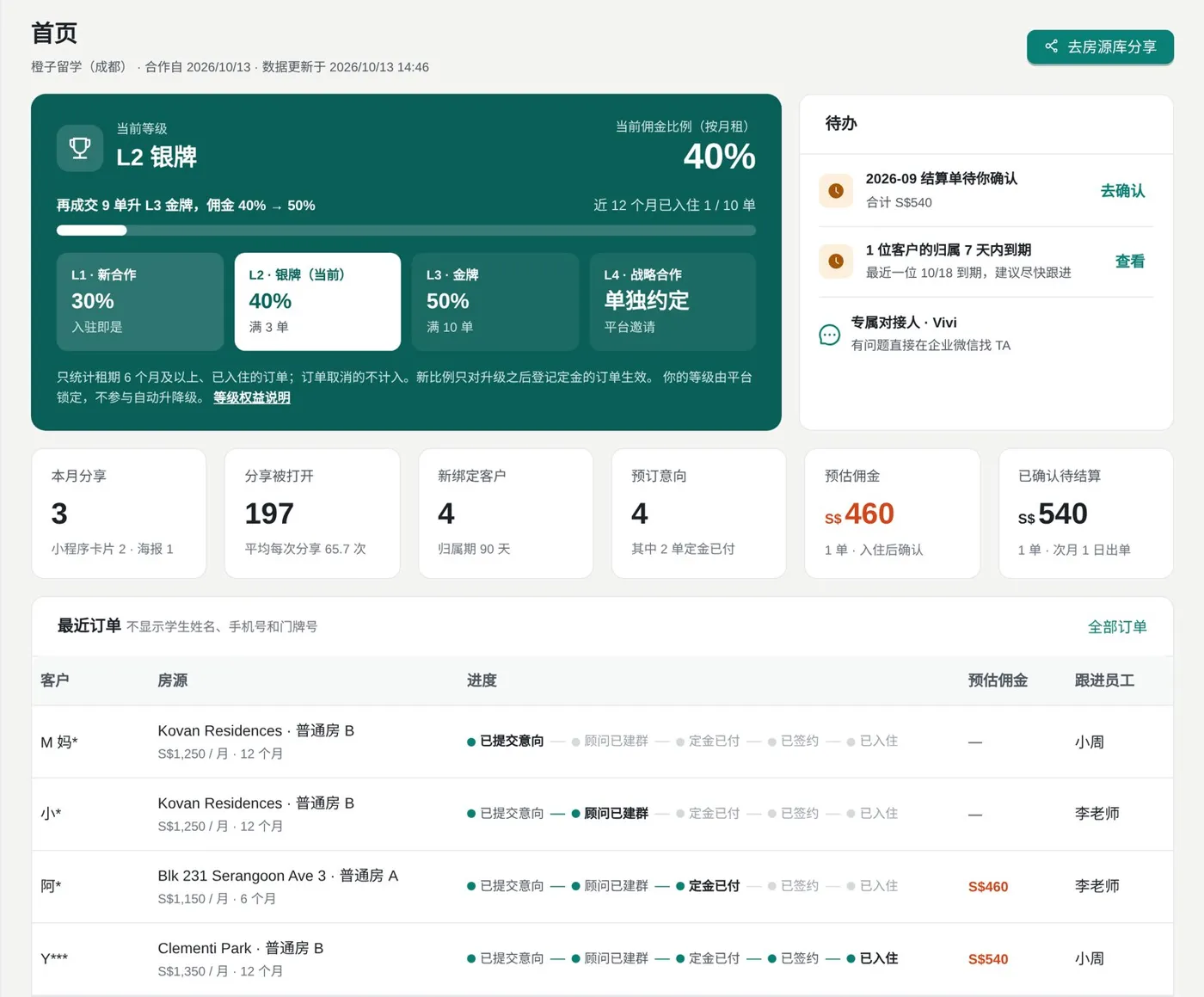Screen dimensions: 1204x997
Task: Click customer 阿* in recent orders
Action: point(51,886)
